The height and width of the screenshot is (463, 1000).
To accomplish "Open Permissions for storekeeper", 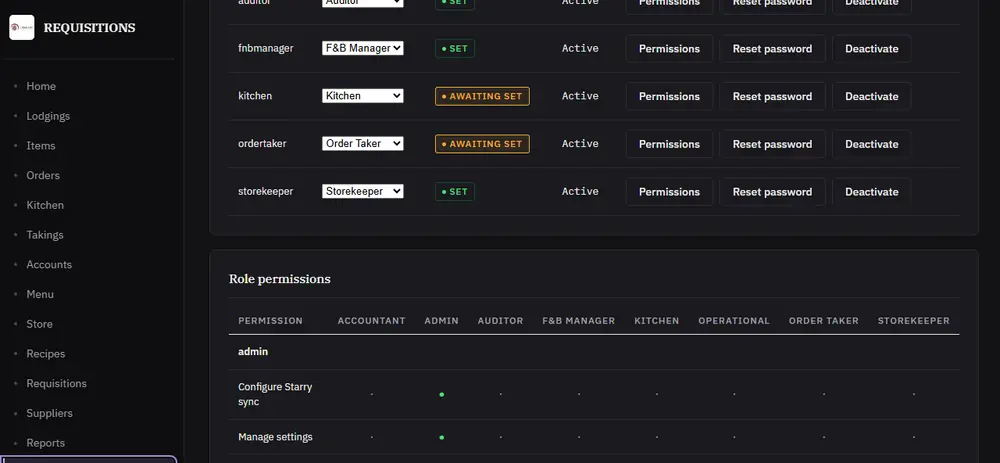I will point(669,192).
